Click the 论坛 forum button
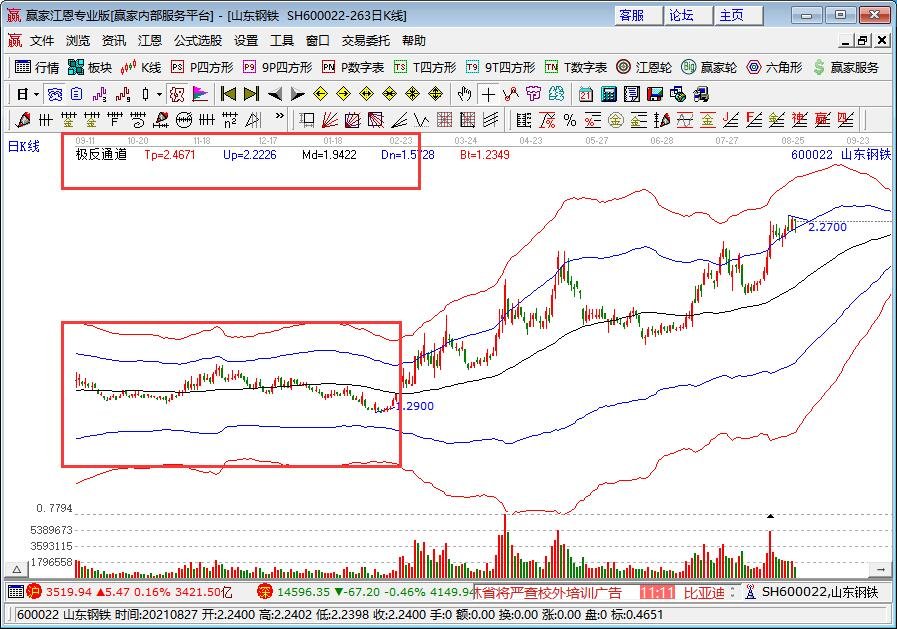897x629 pixels. pos(689,15)
